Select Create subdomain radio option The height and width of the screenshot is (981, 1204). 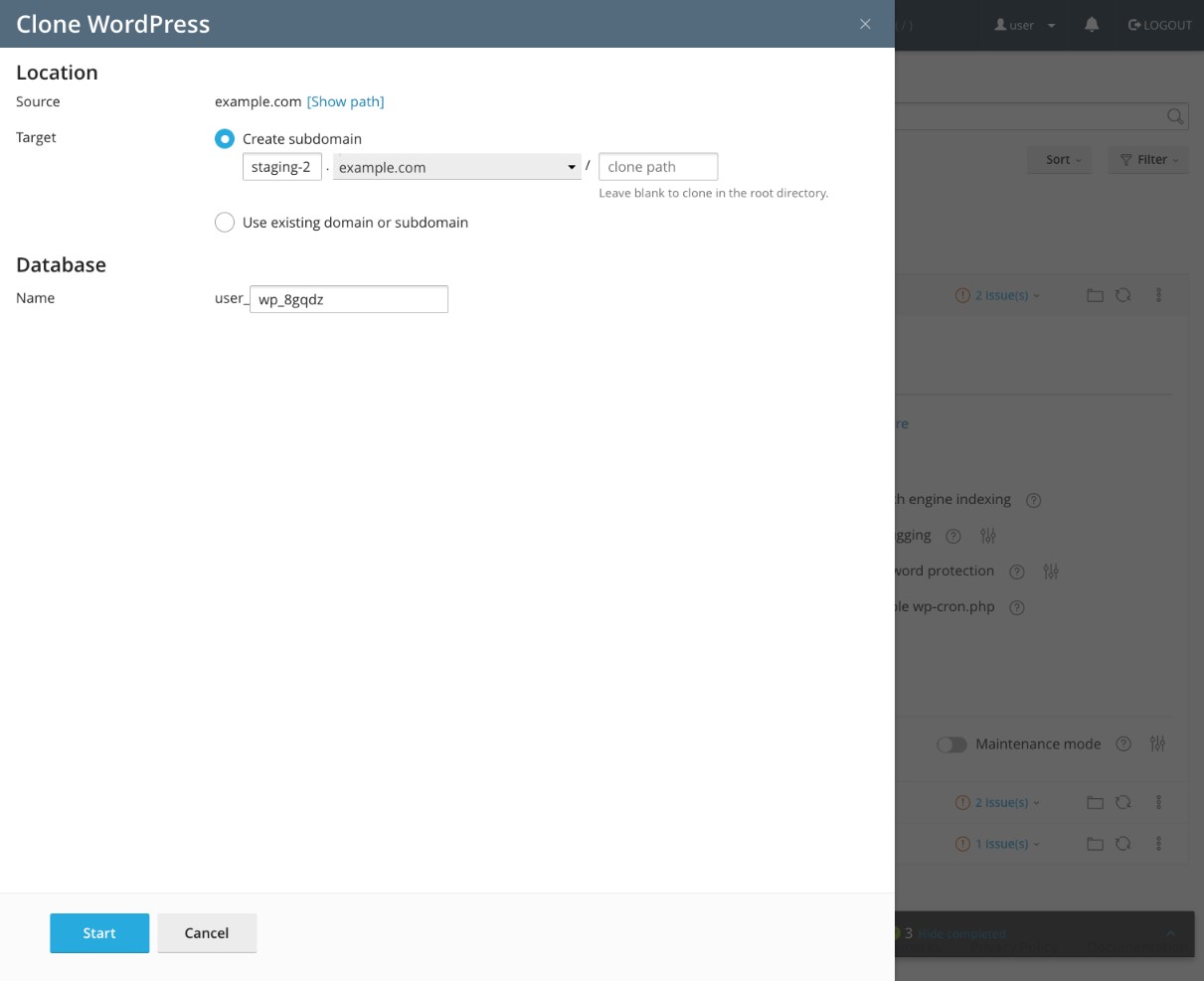225,139
